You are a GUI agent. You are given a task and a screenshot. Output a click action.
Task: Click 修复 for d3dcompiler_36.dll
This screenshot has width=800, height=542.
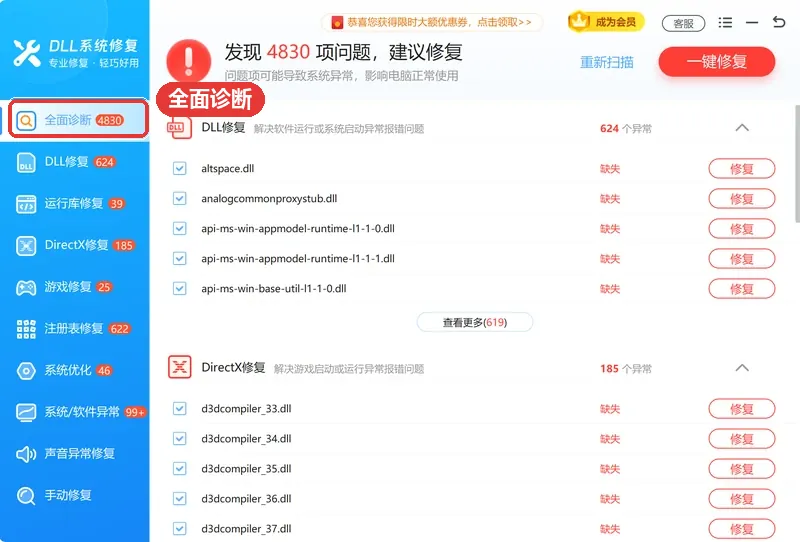click(x=742, y=499)
